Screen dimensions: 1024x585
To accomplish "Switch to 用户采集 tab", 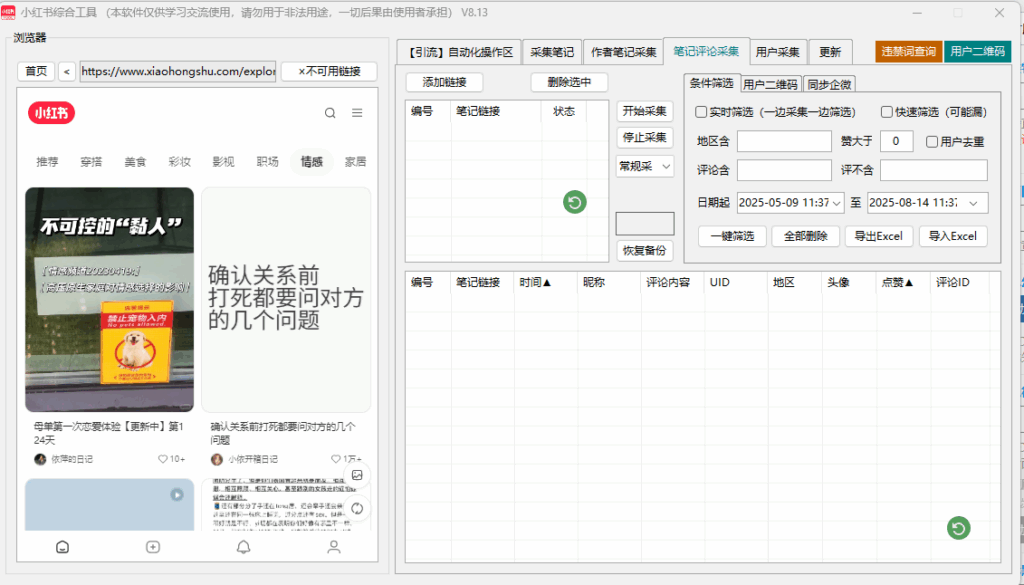I will 778,52.
